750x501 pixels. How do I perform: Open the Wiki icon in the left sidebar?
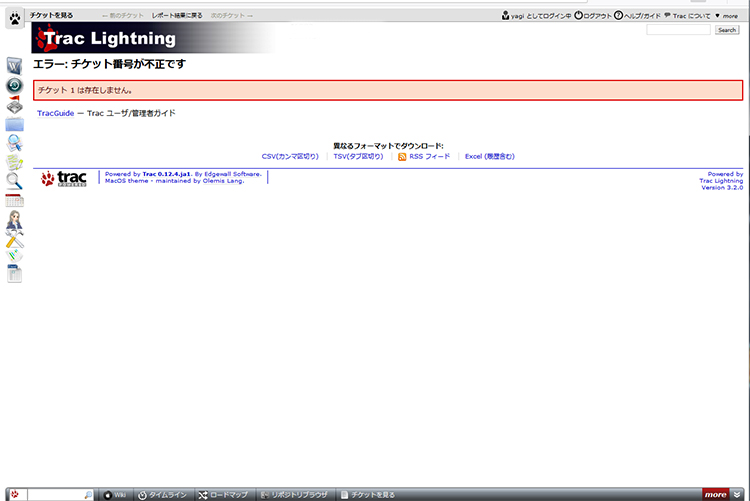[x=14, y=65]
